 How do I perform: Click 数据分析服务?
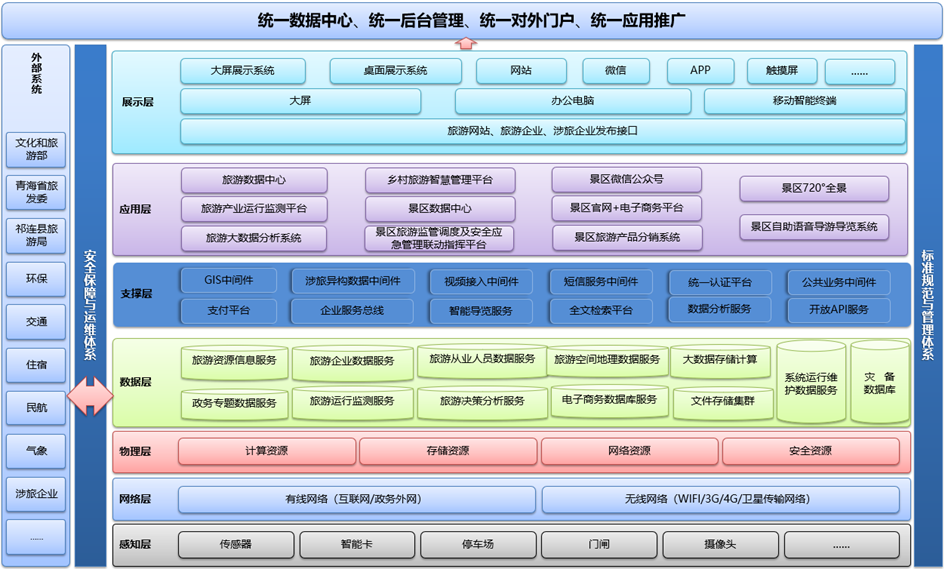[x=720, y=309]
